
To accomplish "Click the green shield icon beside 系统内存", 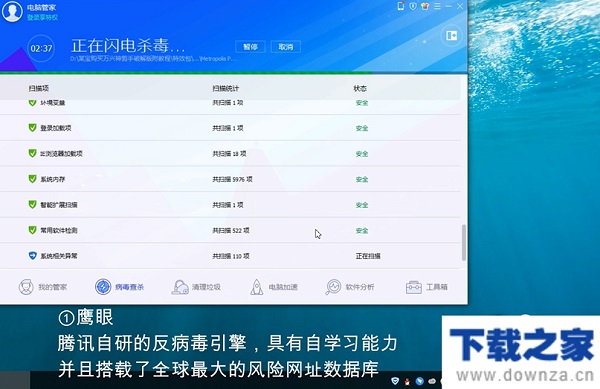I will point(33,179).
